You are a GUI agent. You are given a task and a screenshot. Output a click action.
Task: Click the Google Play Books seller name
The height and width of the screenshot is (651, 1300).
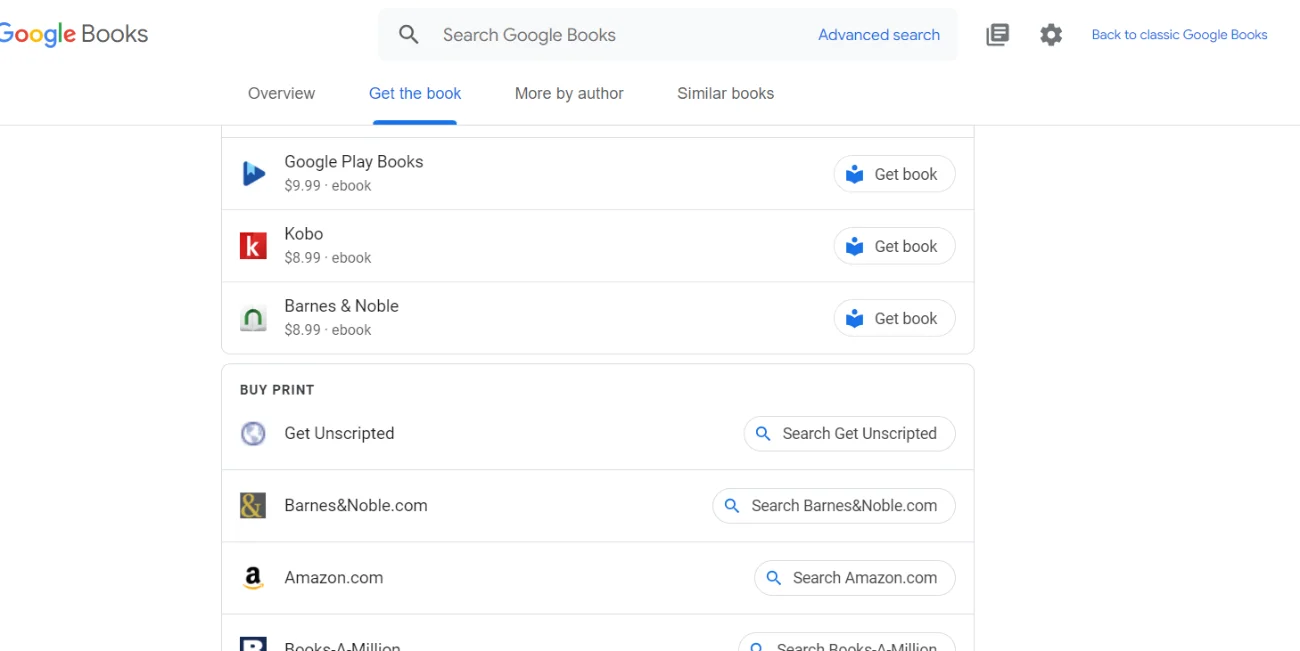[x=354, y=162]
